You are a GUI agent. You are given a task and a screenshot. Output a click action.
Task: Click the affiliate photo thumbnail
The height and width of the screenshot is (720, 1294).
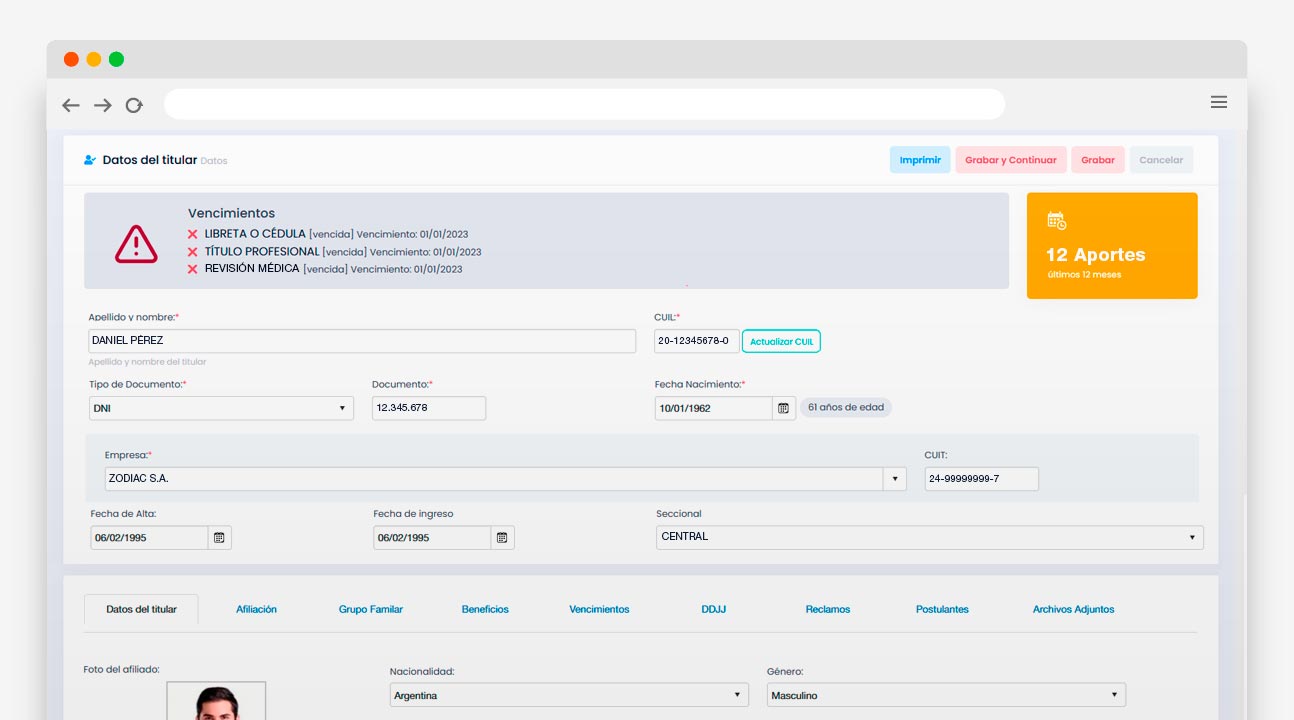(x=216, y=701)
